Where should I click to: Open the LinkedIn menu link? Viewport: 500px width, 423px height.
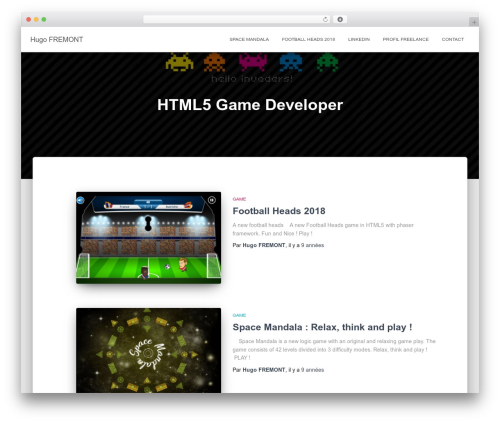click(x=359, y=39)
